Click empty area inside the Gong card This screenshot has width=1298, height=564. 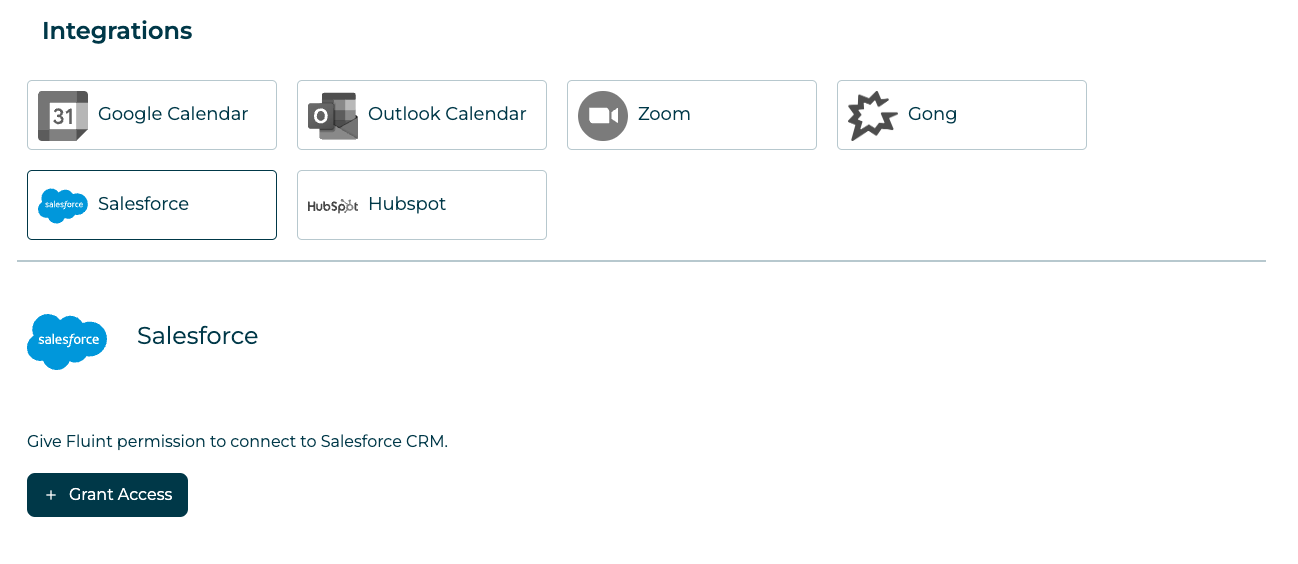pos(1020,115)
